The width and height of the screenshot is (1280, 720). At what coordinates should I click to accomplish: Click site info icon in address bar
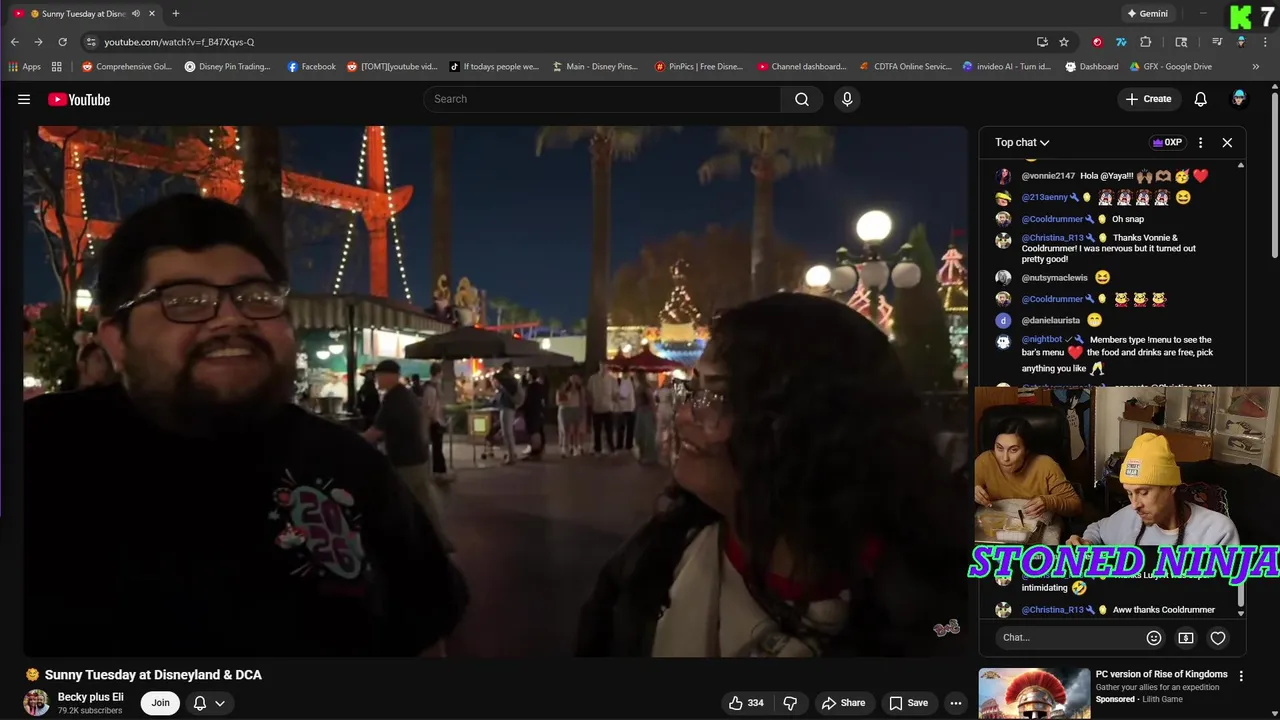coord(91,42)
